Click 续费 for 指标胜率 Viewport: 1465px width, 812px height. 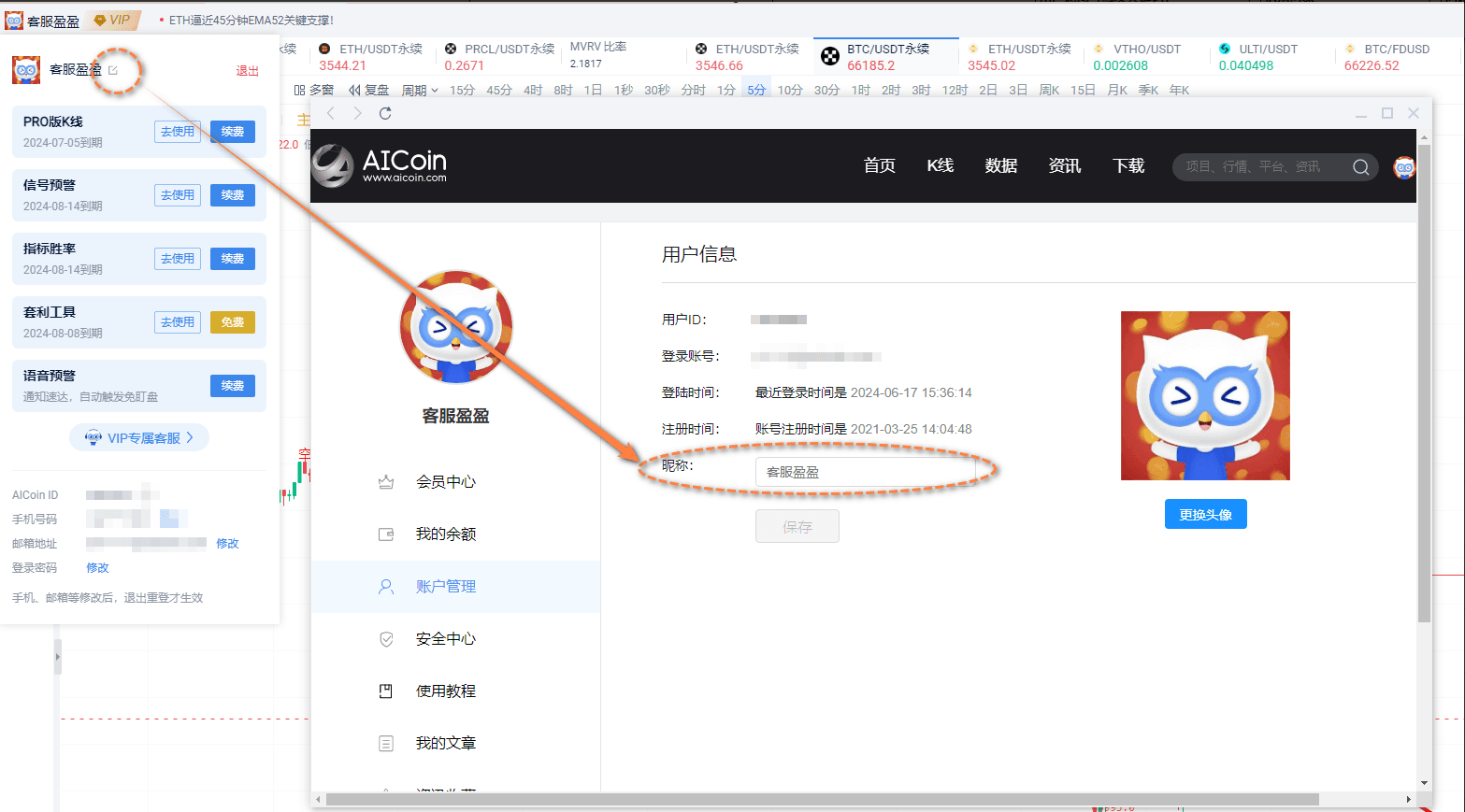[x=233, y=259]
